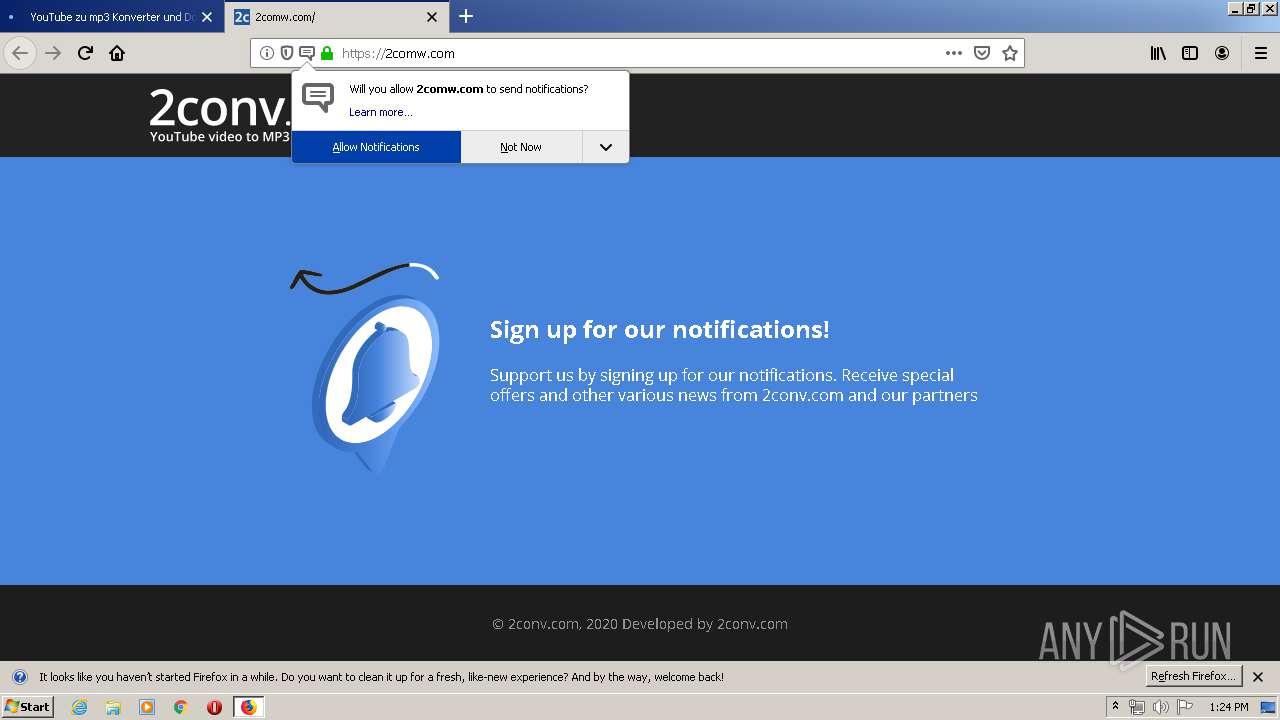The width and height of the screenshot is (1280, 720).
Task: Click green padlock connection icon
Action: pos(327,53)
